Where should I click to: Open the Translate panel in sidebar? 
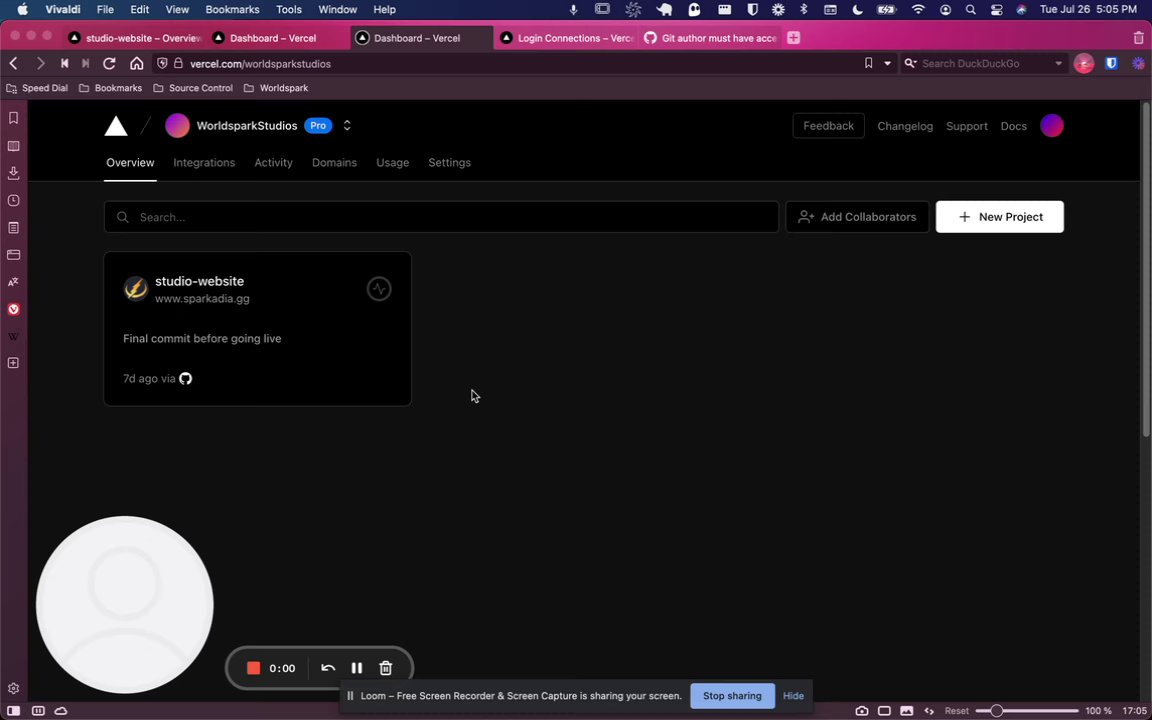13,282
